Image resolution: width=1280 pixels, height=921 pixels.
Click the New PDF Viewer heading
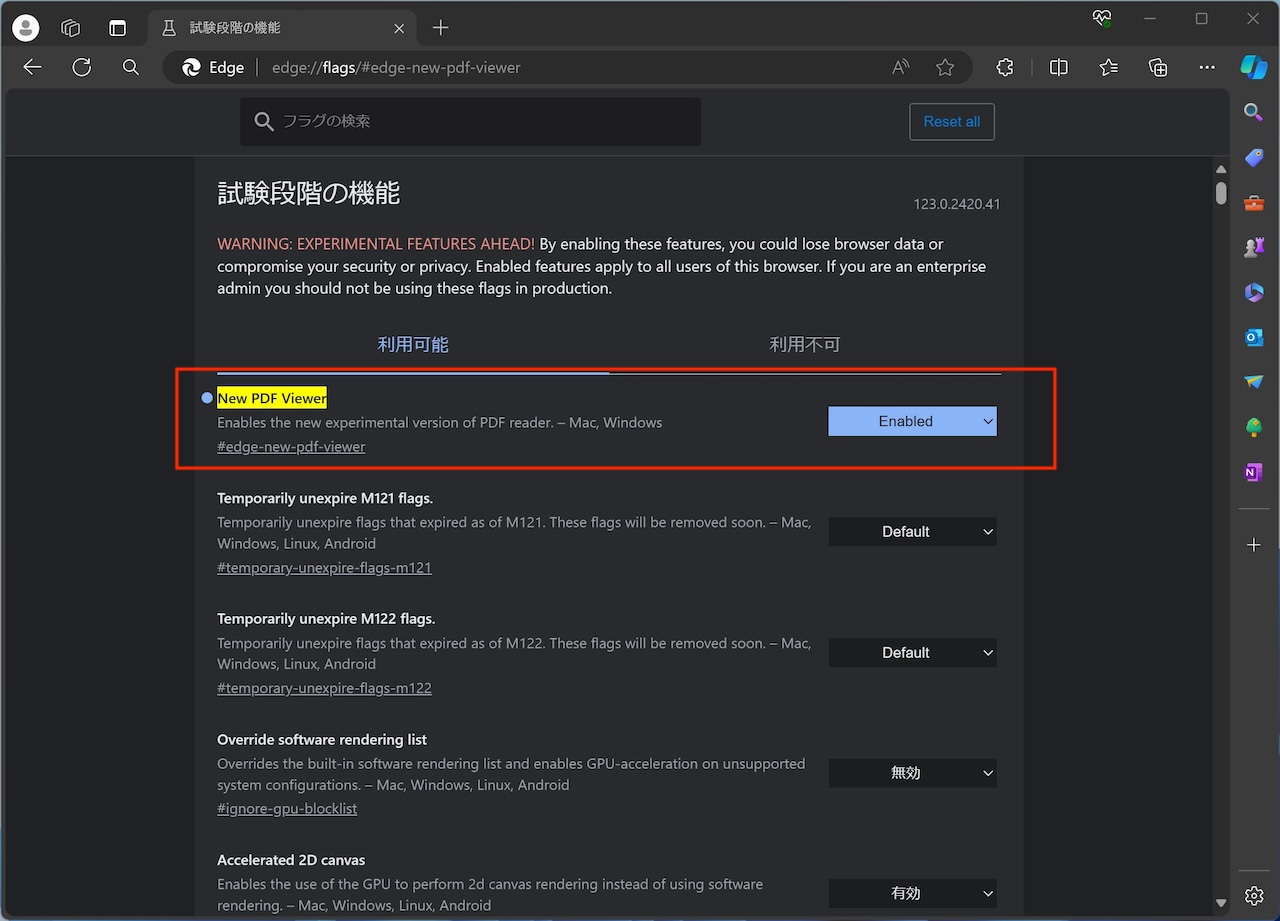click(x=272, y=398)
